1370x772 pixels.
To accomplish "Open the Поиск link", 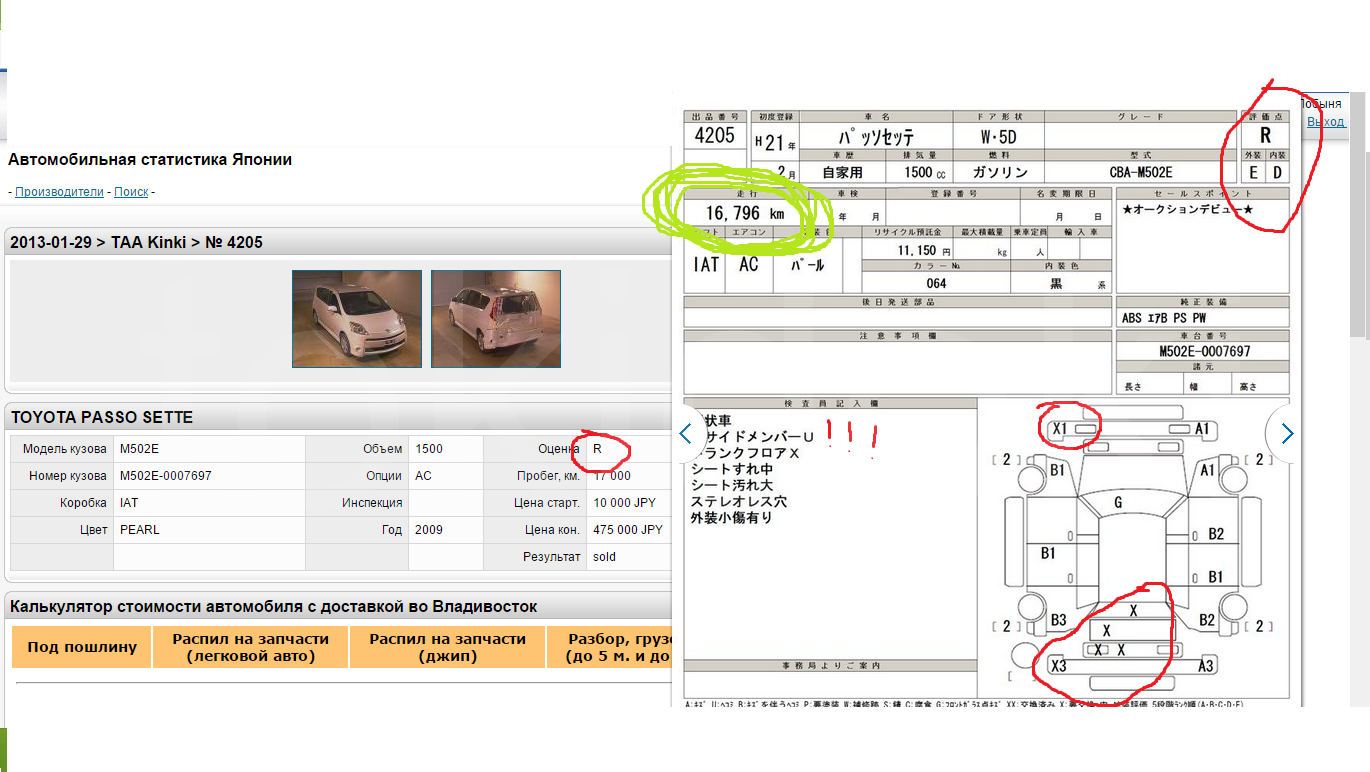I will [131, 192].
